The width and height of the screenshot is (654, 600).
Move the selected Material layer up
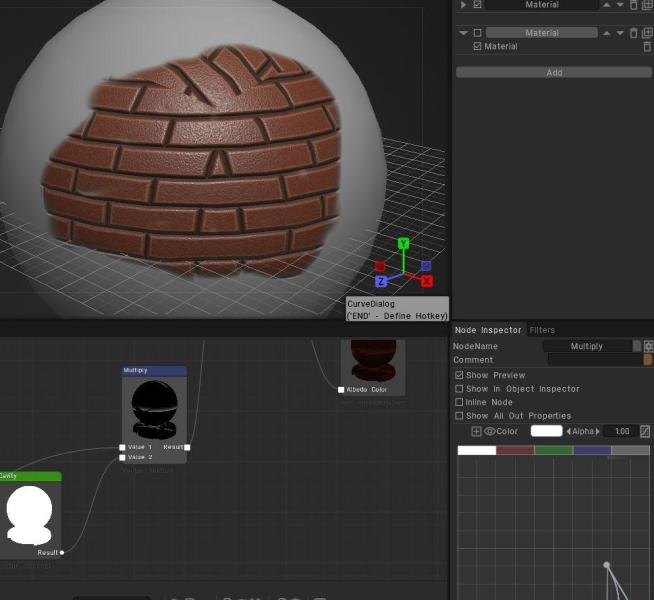tap(607, 33)
